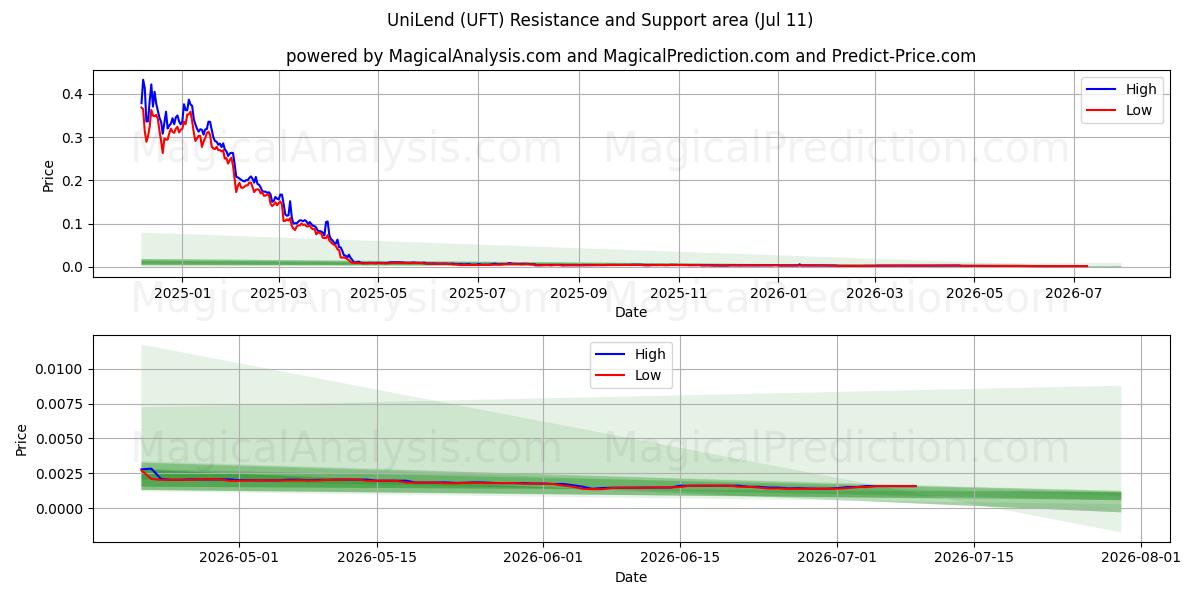Click the upper chart y-axis value '0.1'
This screenshot has width=1200, height=600.
point(75,224)
